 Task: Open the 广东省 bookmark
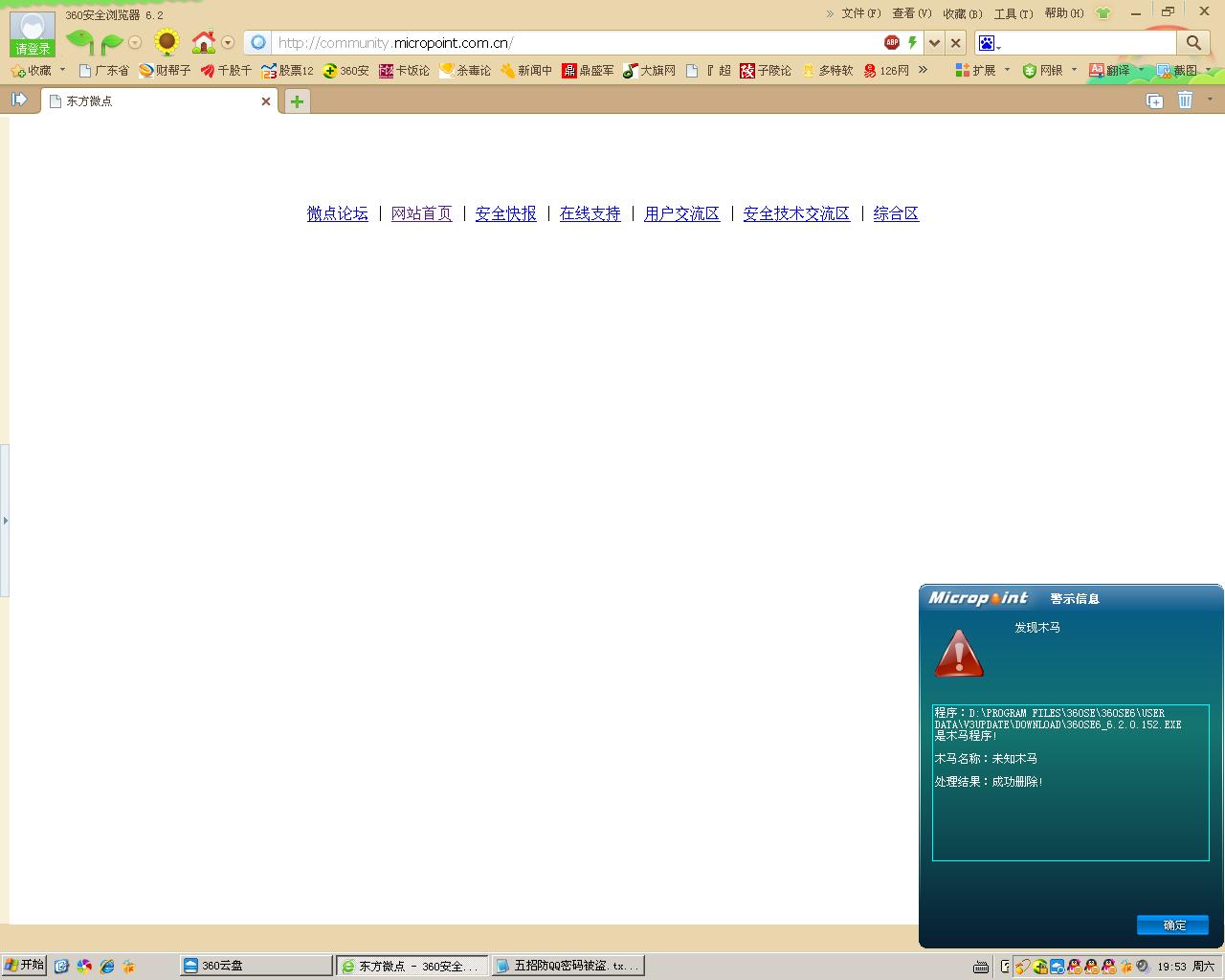click(x=103, y=71)
